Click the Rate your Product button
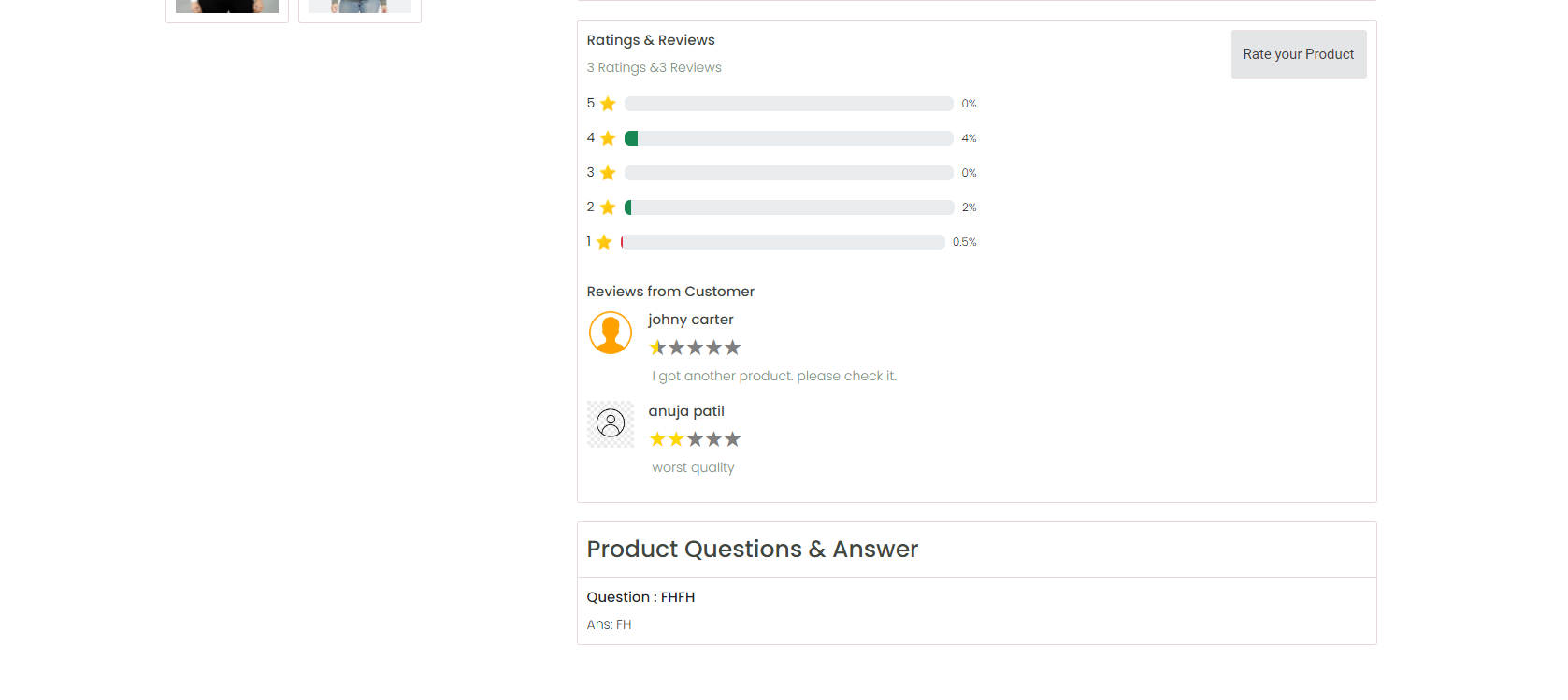 point(1298,54)
